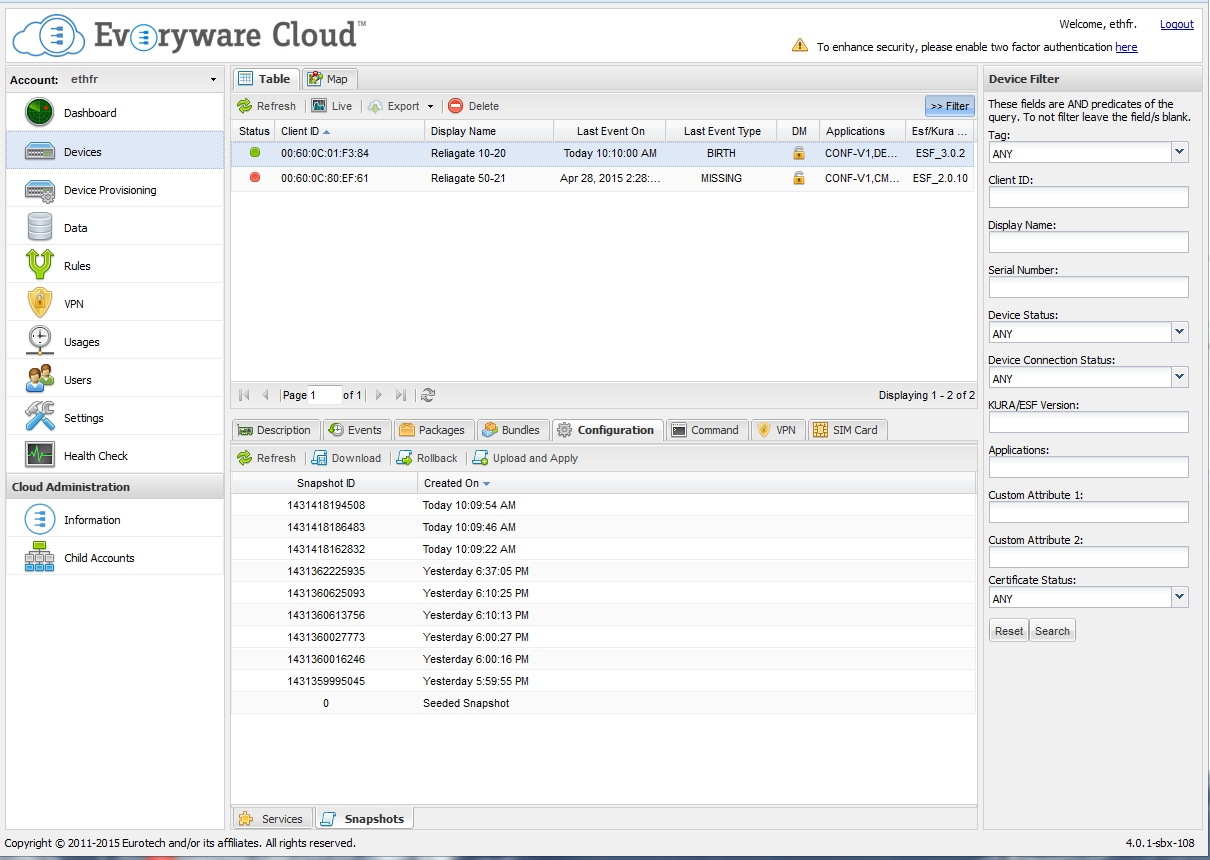Viewport: 1210px width, 860px height.
Task: Click Upload and Apply
Action: 525,458
